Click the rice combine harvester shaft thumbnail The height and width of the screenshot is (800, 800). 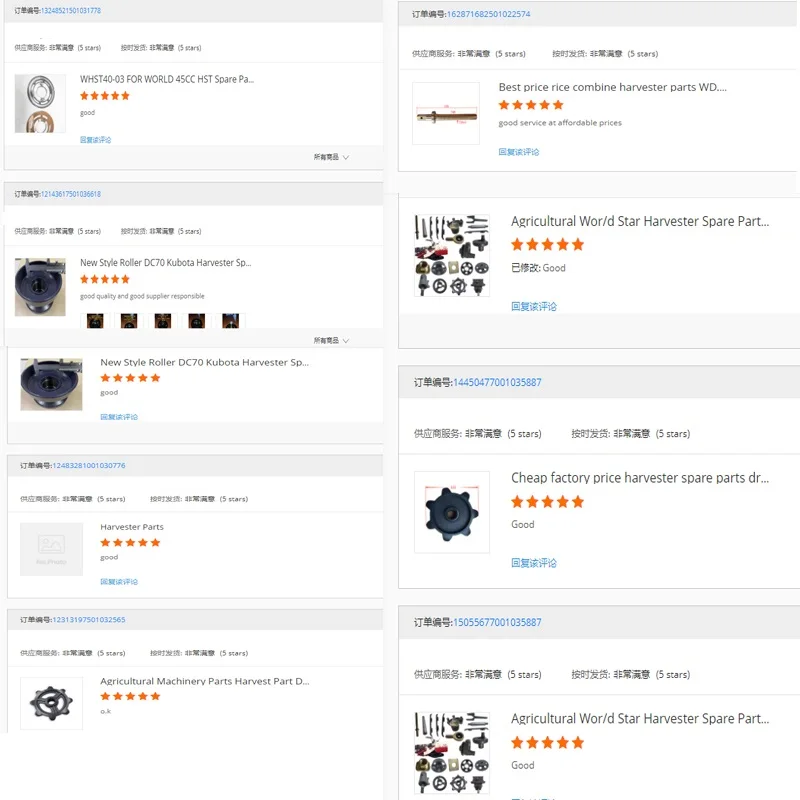446,113
